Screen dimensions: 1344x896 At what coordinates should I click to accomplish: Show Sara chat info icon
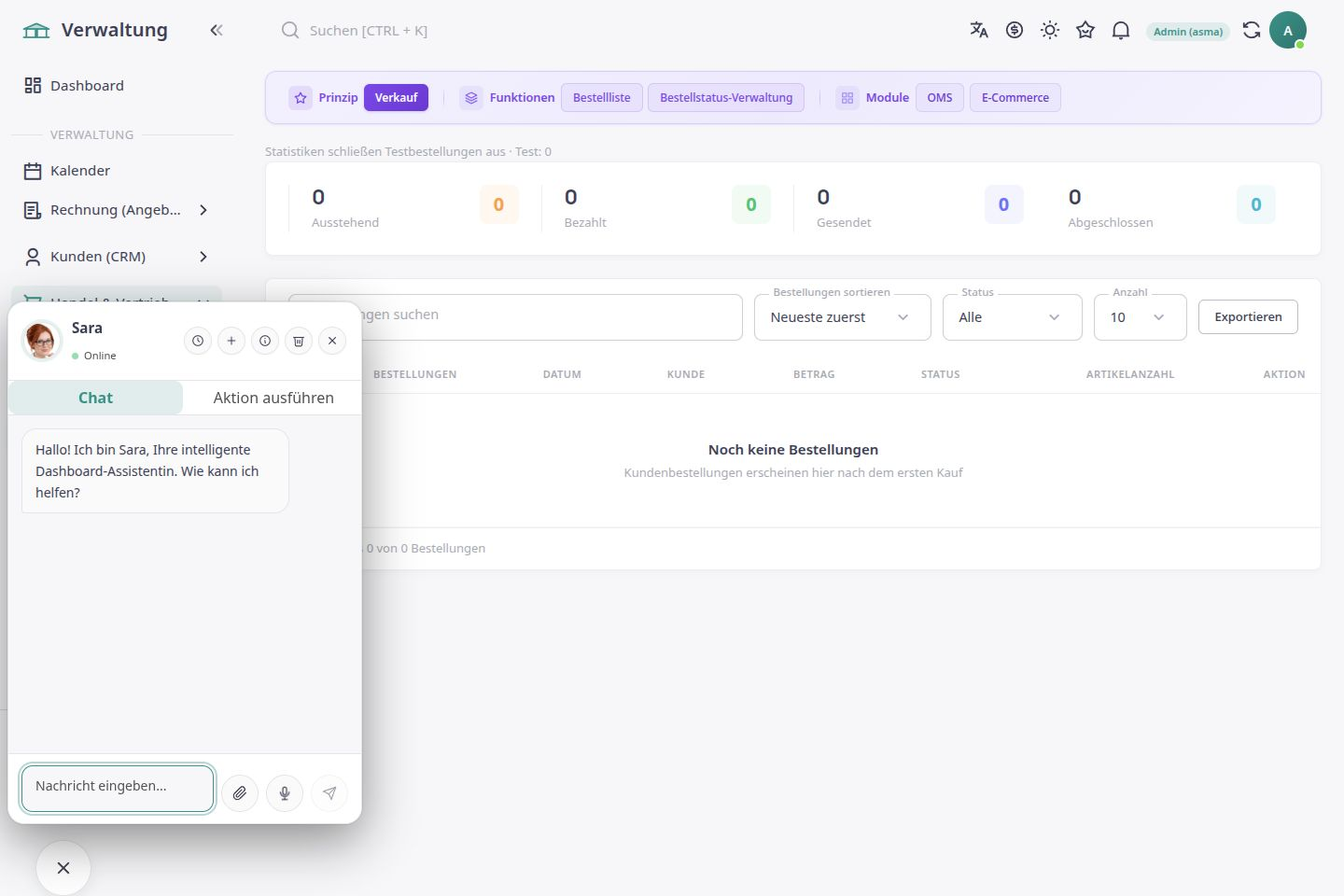pyautogui.click(x=265, y=341)
